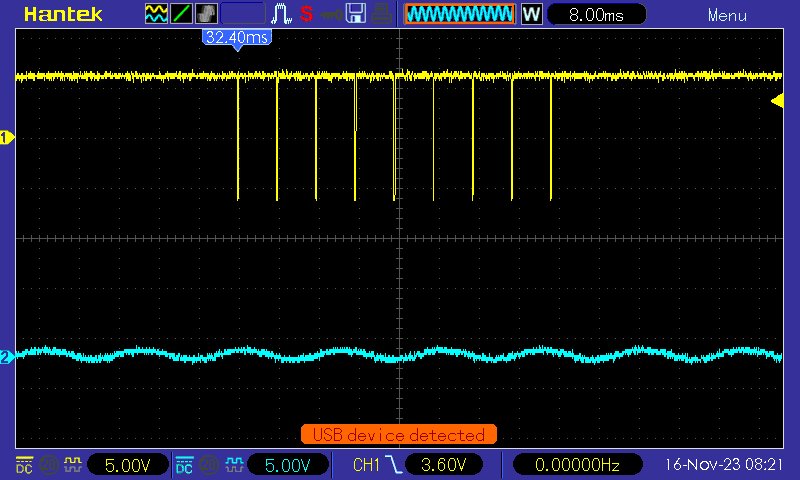Viewport: 800px width, 480px height.
Task: Click the green diagonal line vector icon
Action: click(x=181, y=14)
